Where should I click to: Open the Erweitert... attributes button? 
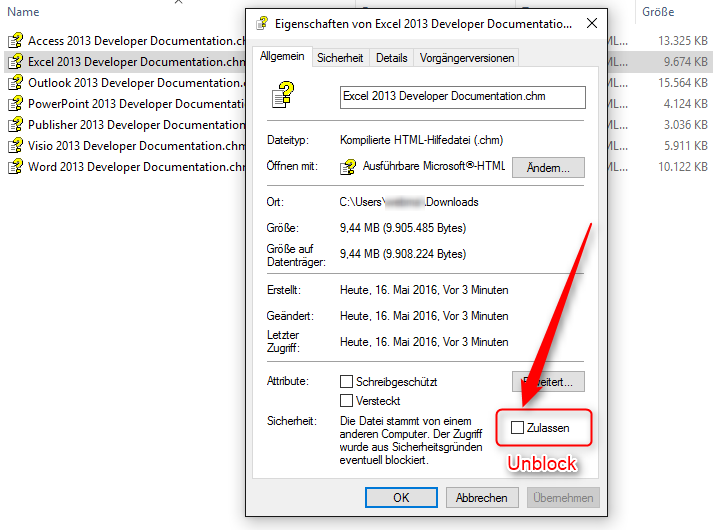tap(548, 382)
